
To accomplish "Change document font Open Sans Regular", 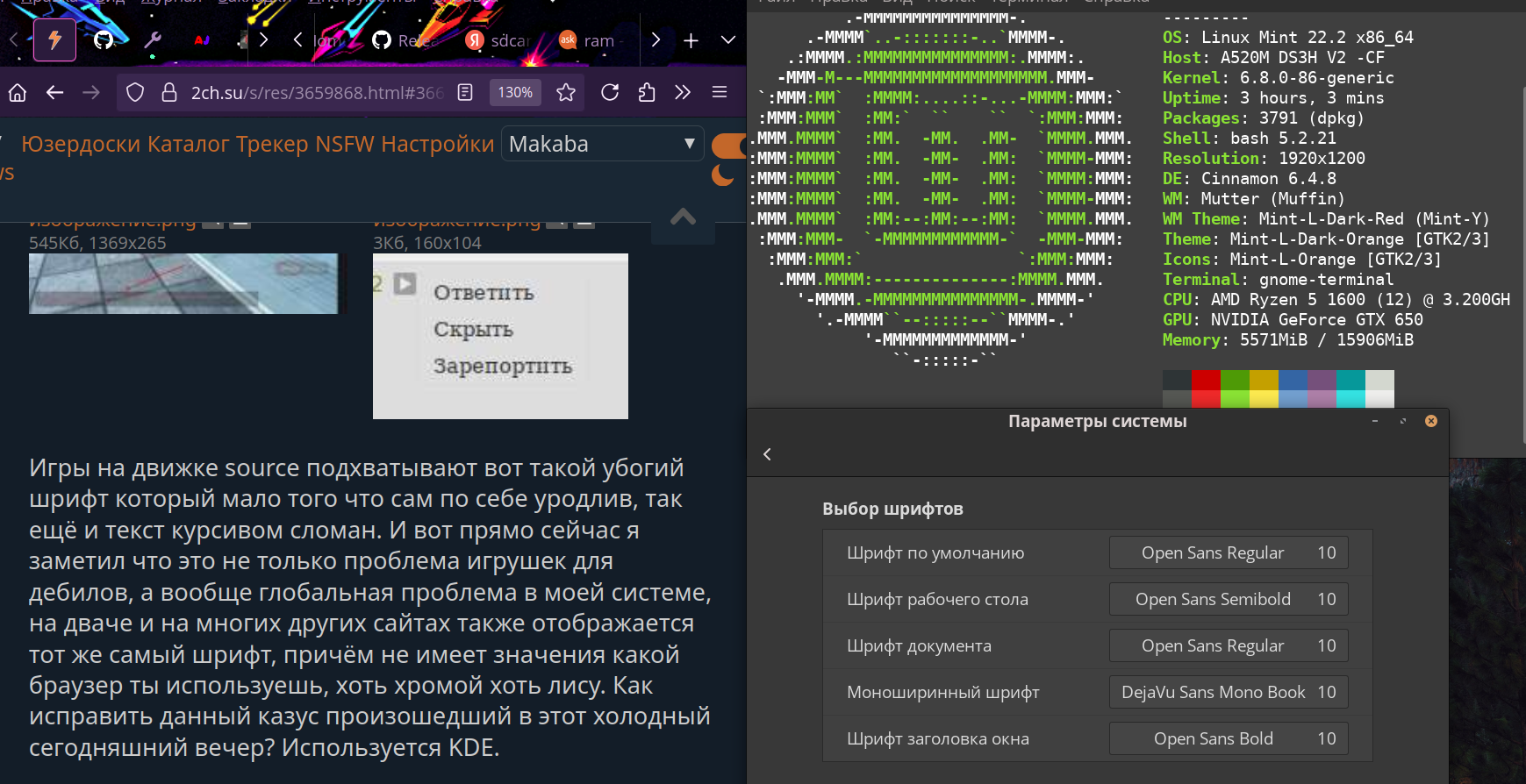I will point(1229,645).
